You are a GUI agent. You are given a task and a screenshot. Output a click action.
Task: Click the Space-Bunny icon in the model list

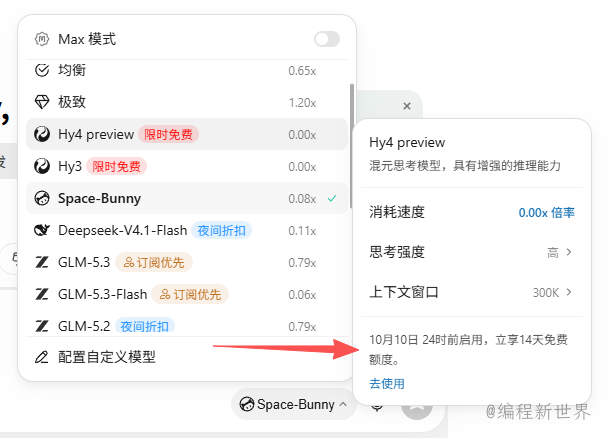(42, 198)
